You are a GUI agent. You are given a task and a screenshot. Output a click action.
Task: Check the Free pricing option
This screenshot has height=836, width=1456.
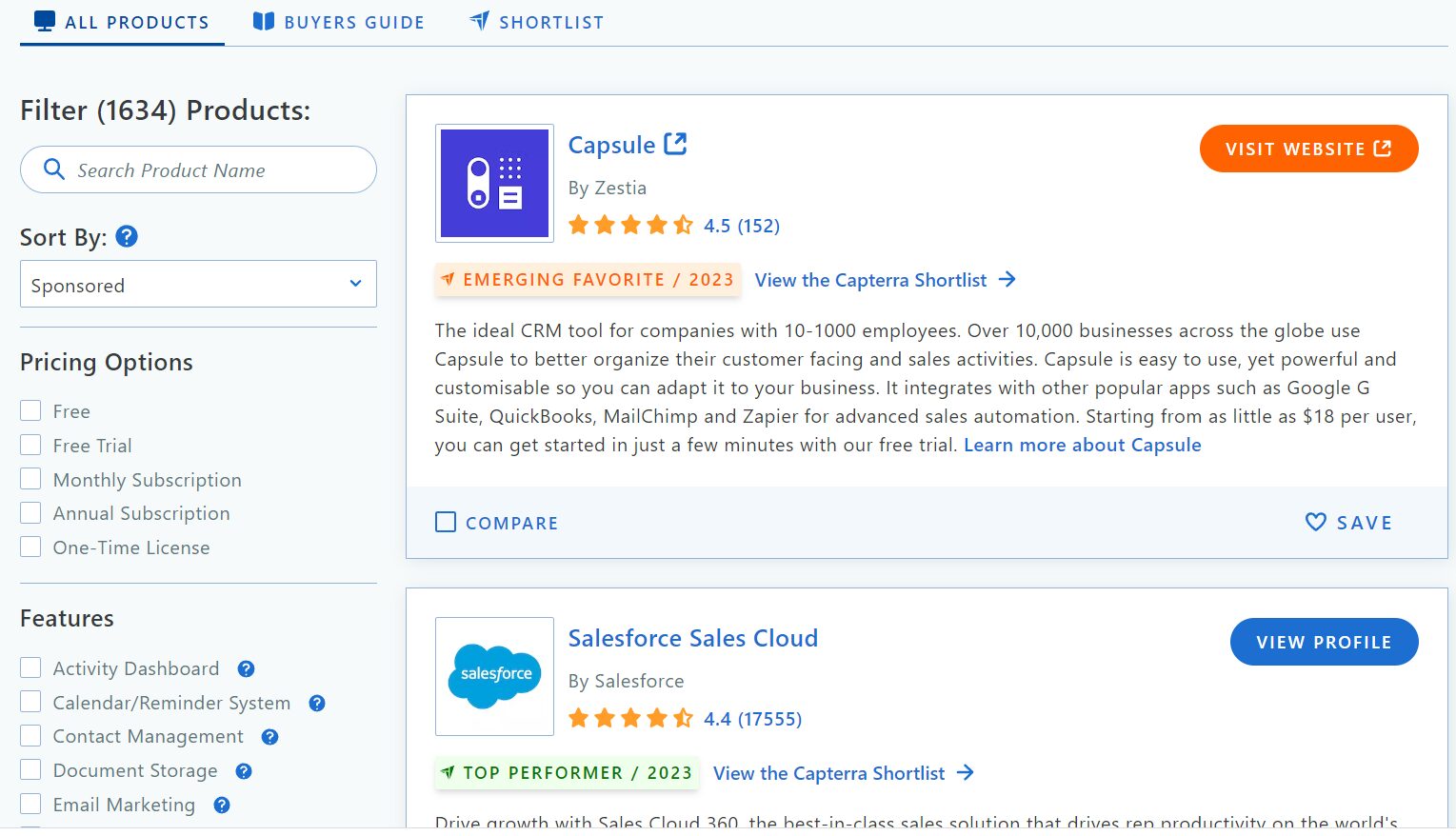(30, 410)
